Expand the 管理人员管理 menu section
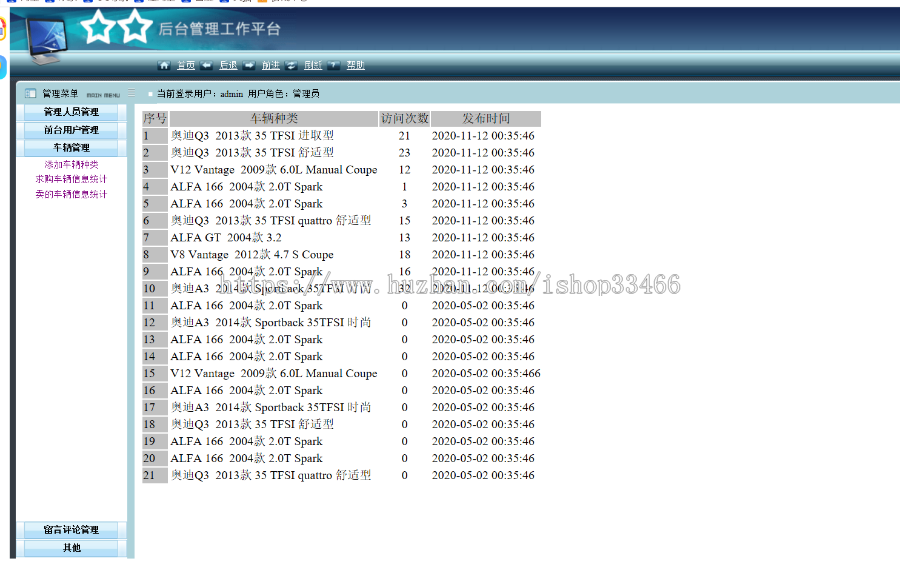This screenshot has width=900, height=564. pos(71,112)
